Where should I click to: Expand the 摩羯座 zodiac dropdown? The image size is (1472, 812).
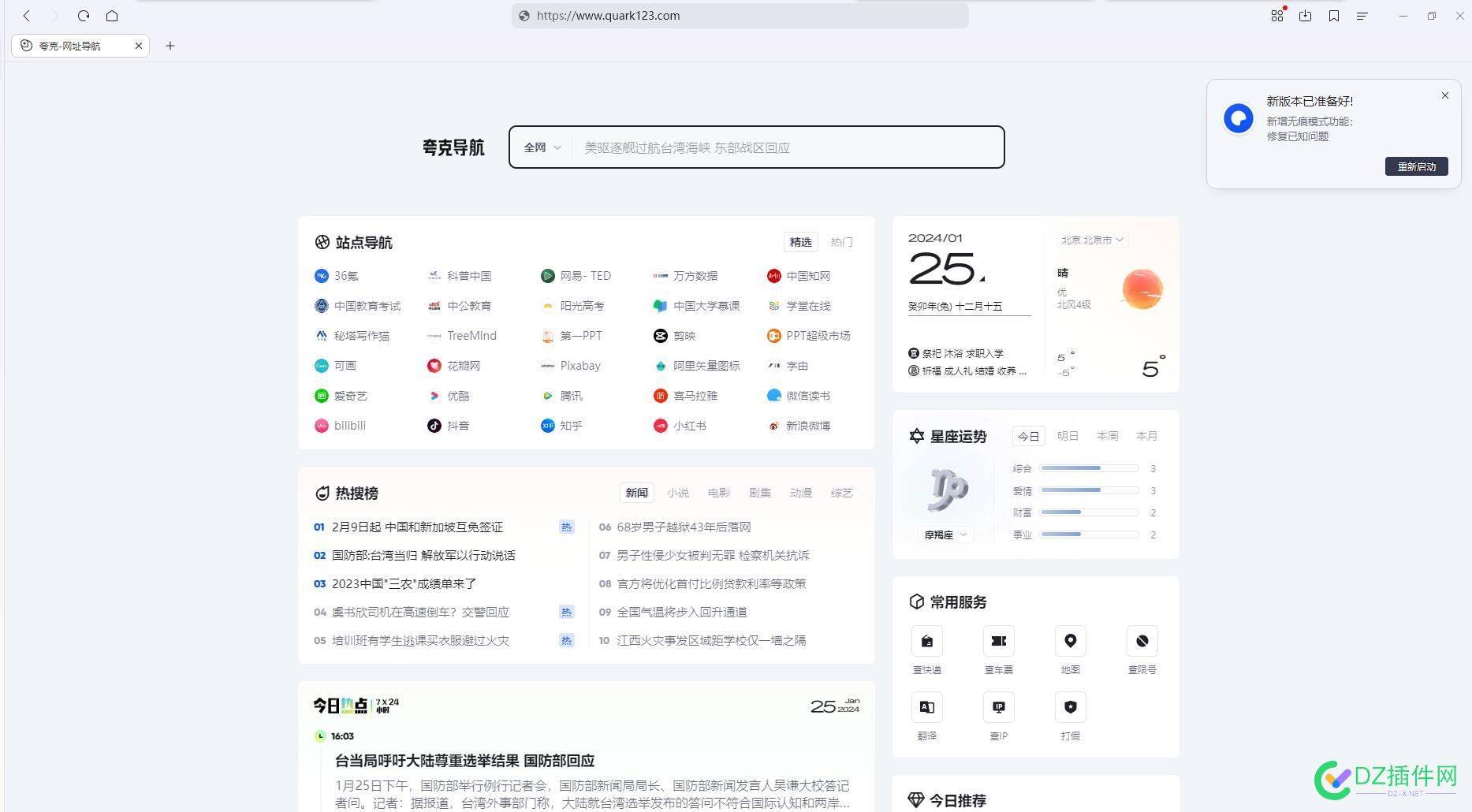click(945, 535)
